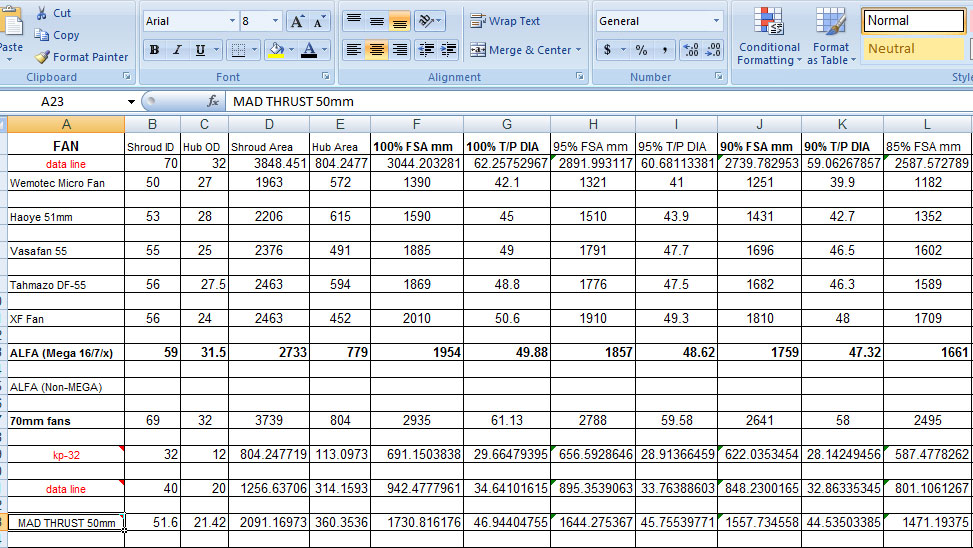Toggle Bold formatting
973x548 pixels.
click(155, 50)
